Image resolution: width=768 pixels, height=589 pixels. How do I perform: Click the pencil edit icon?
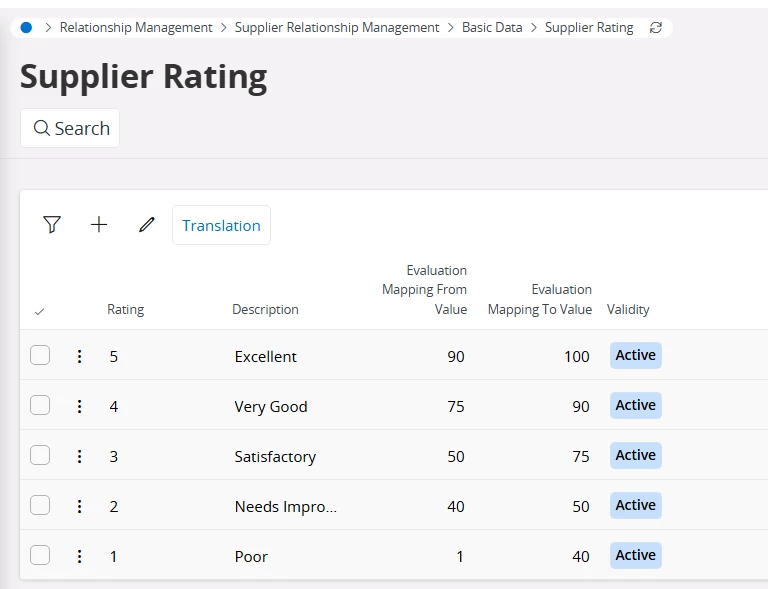(x=147, y=225)
